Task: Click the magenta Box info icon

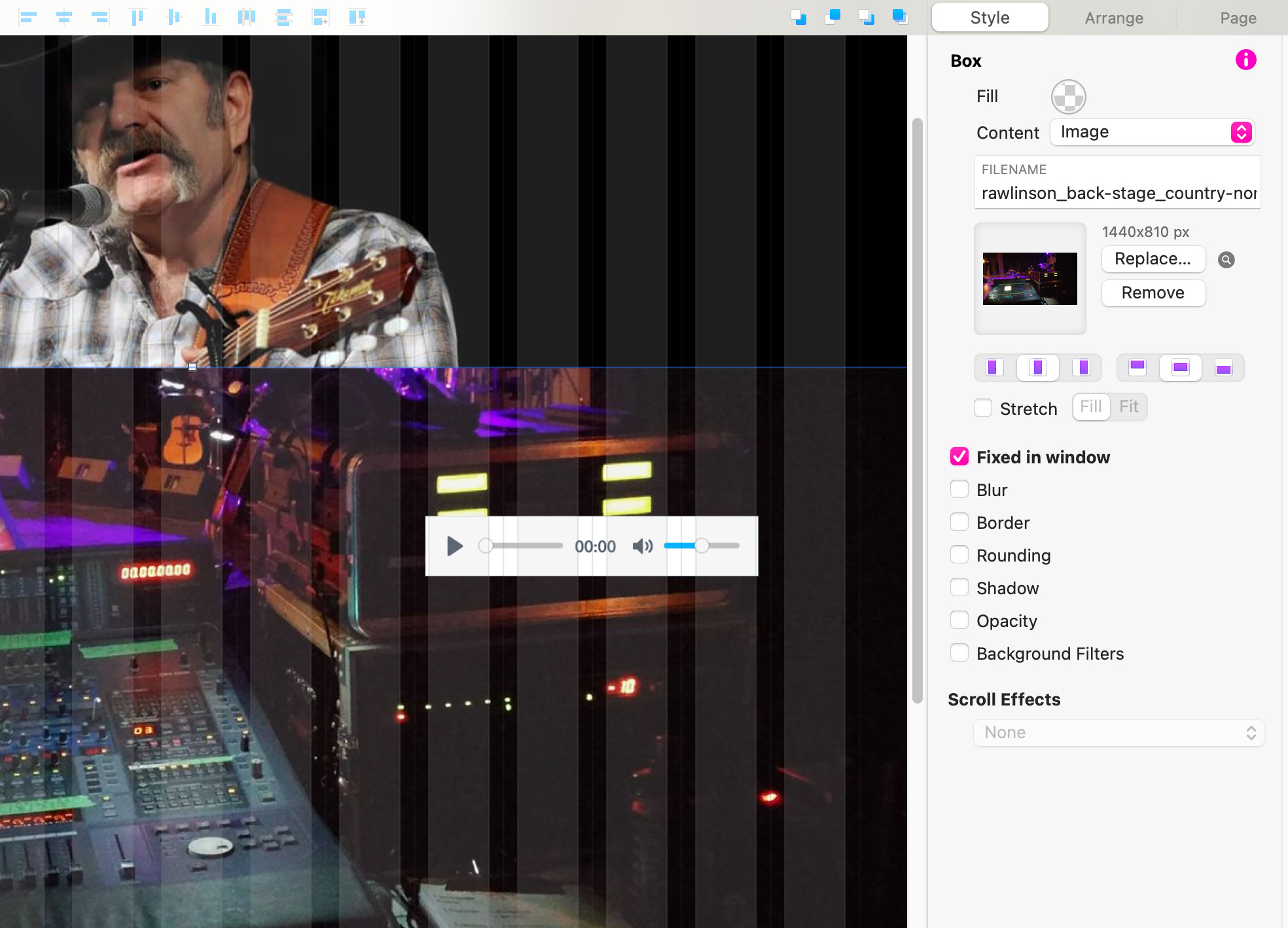Action: click(1245, 60)
